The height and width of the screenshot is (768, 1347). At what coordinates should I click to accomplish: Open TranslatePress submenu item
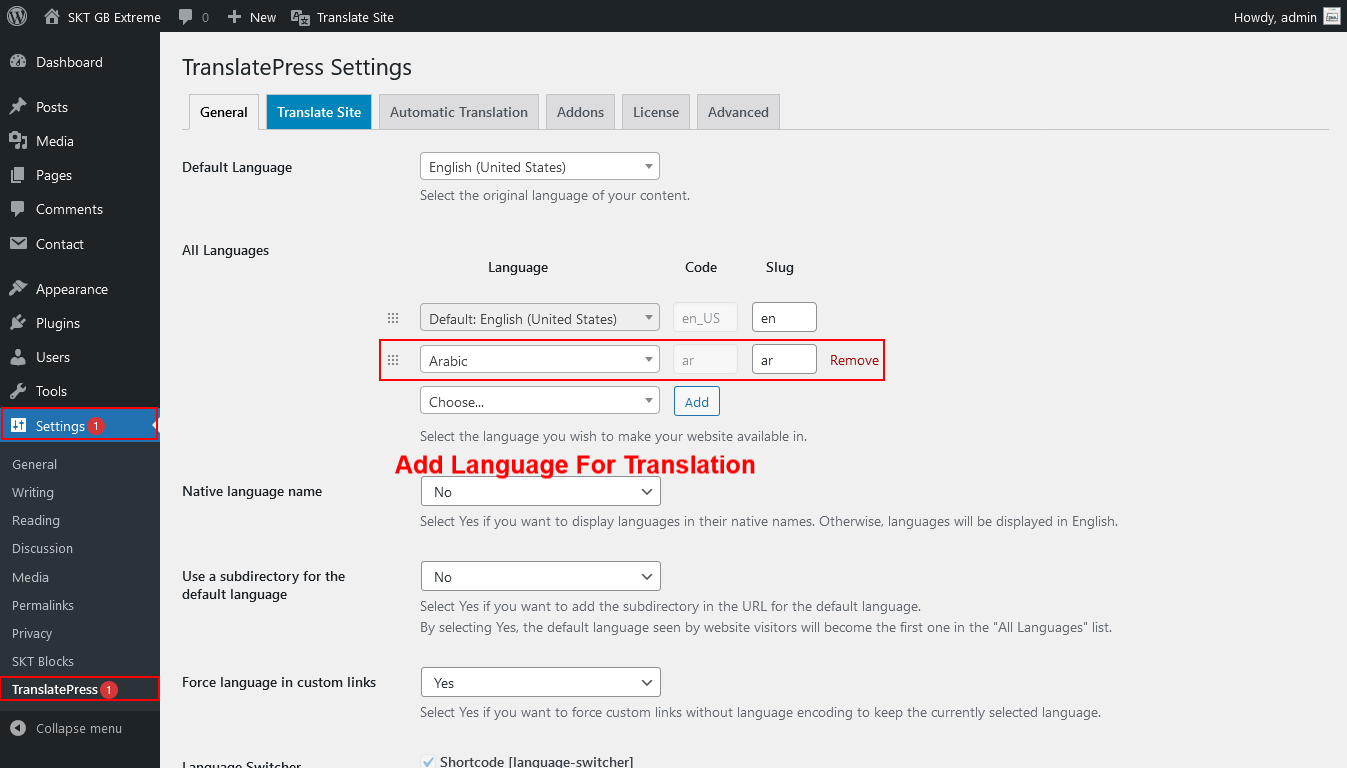pos(55,689)
